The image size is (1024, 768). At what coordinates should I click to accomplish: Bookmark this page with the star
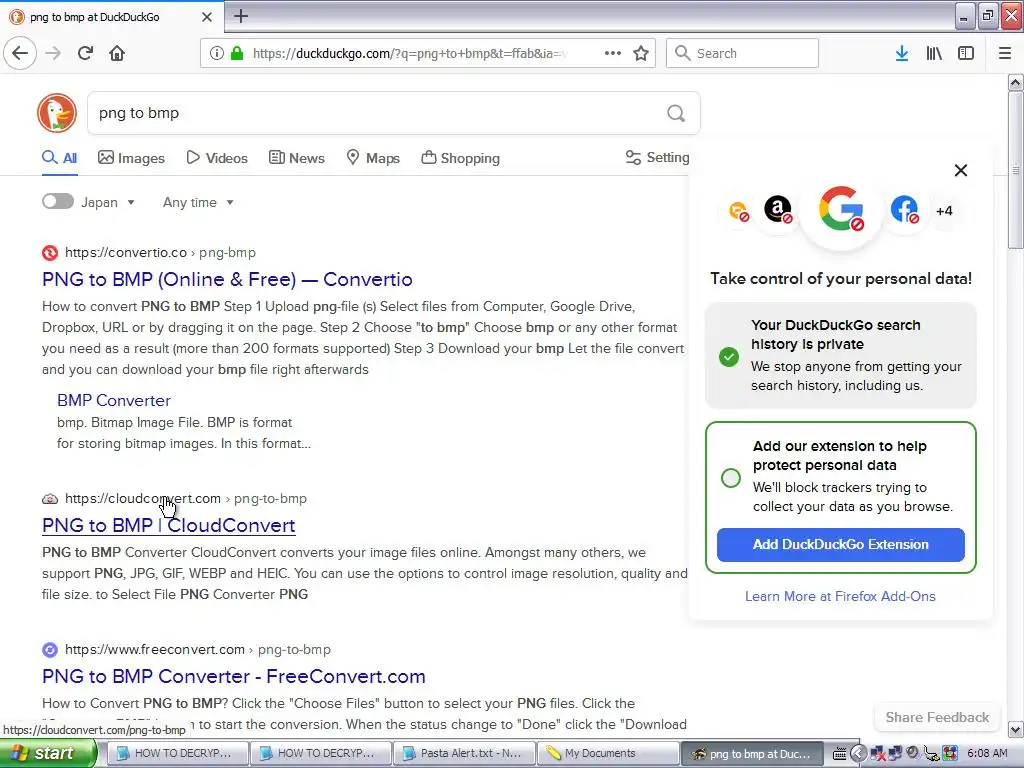click(641, 53)
